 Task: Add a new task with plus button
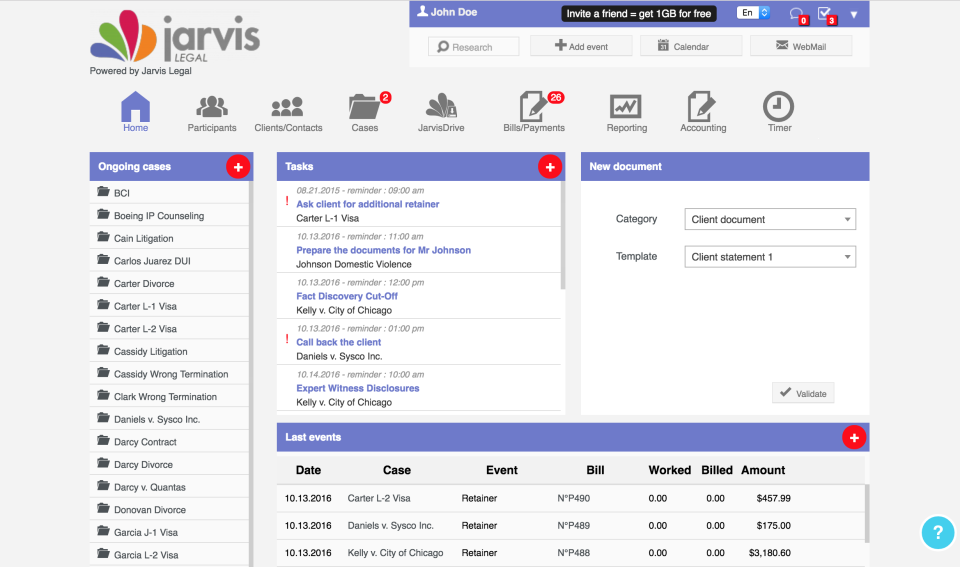(x=550, y=167)
